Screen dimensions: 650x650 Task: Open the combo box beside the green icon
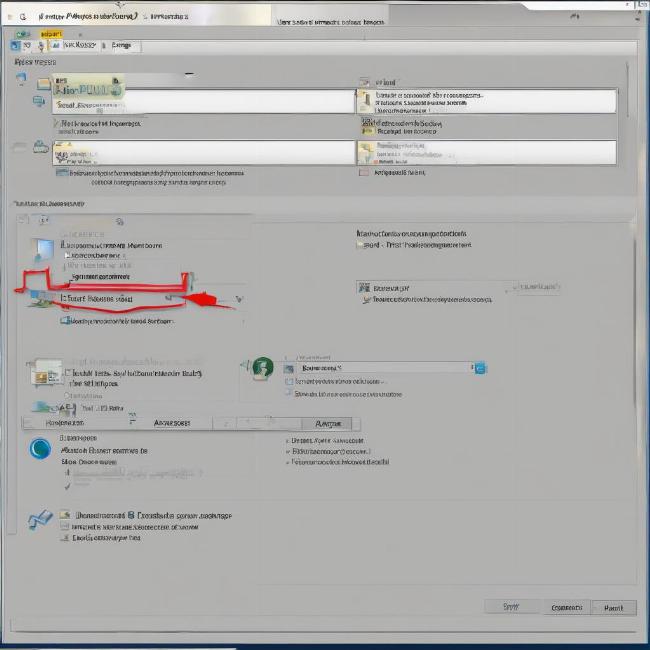tap(384, 367)
